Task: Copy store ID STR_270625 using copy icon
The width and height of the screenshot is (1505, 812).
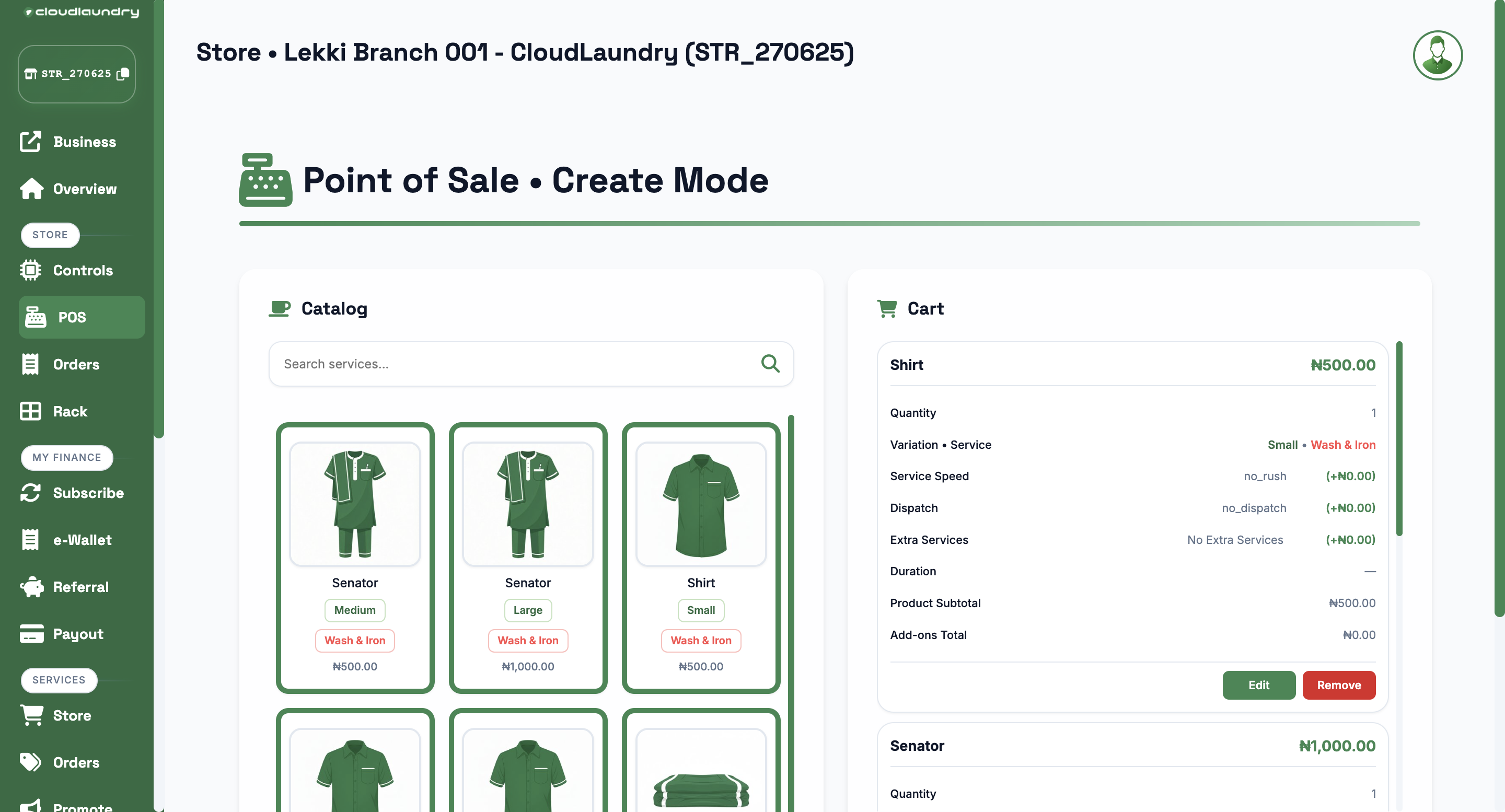Action: (123, 74)
